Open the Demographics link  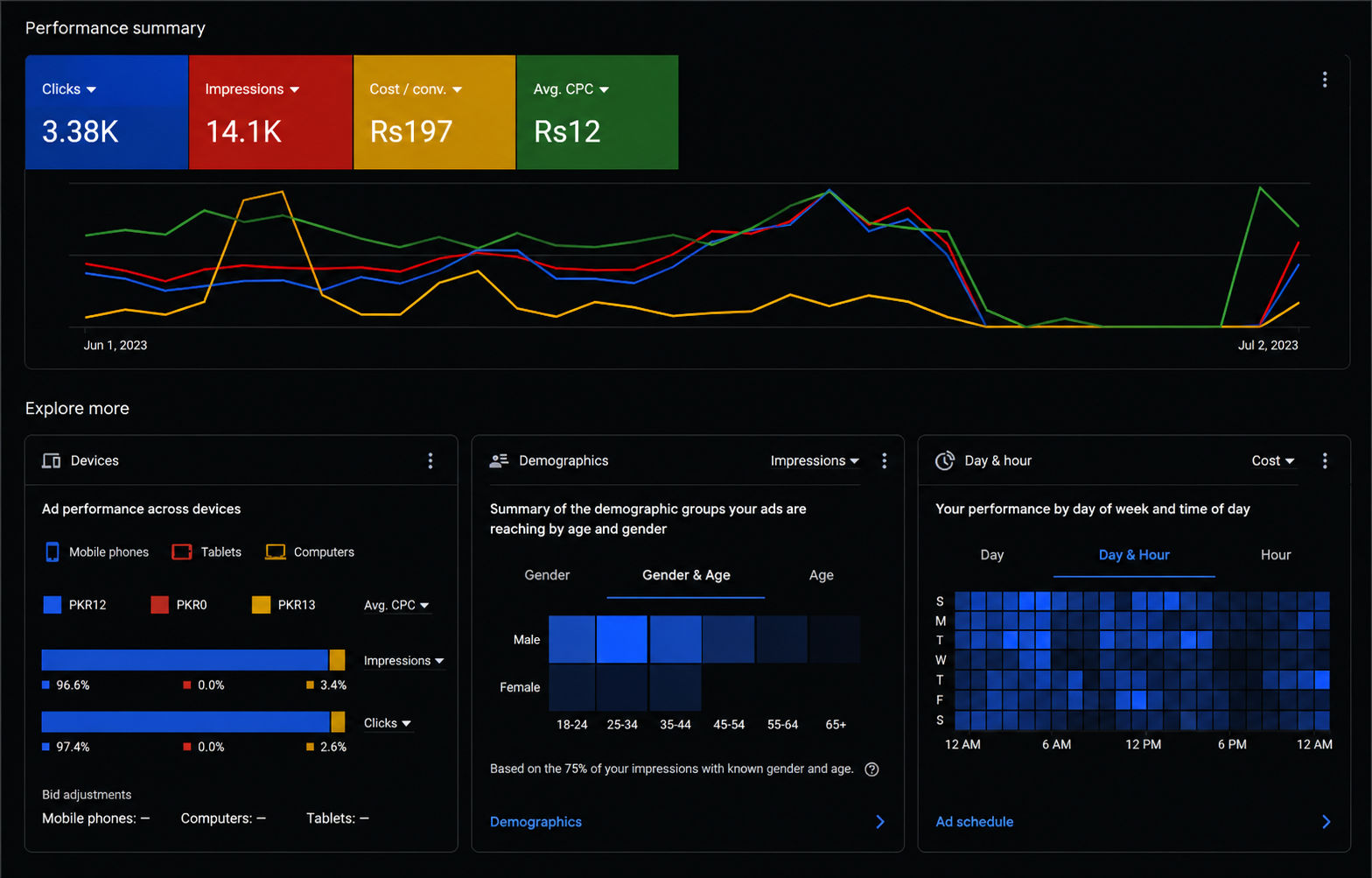tap(535, 822)
